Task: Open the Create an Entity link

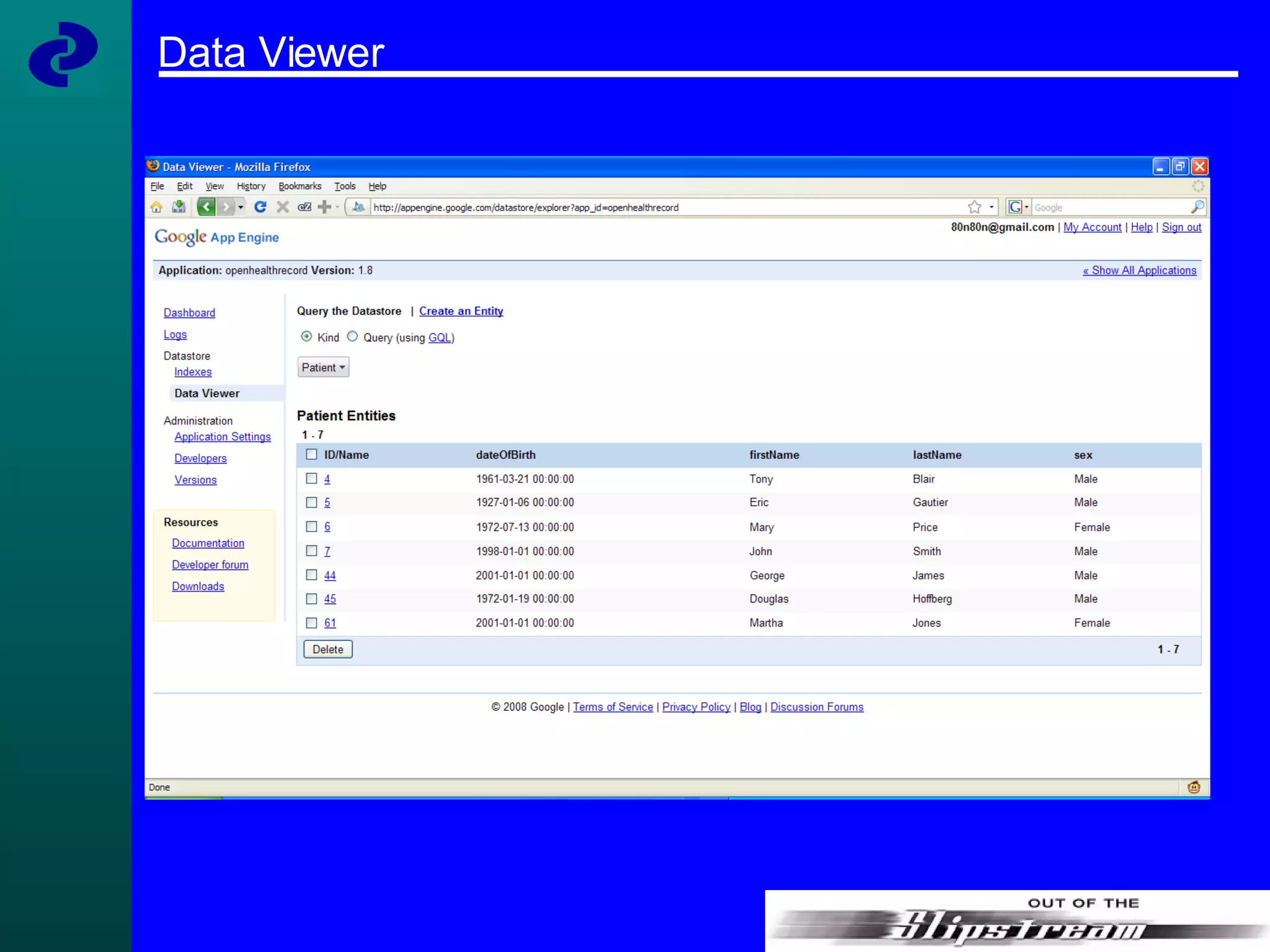Action: tap(461, 311)
